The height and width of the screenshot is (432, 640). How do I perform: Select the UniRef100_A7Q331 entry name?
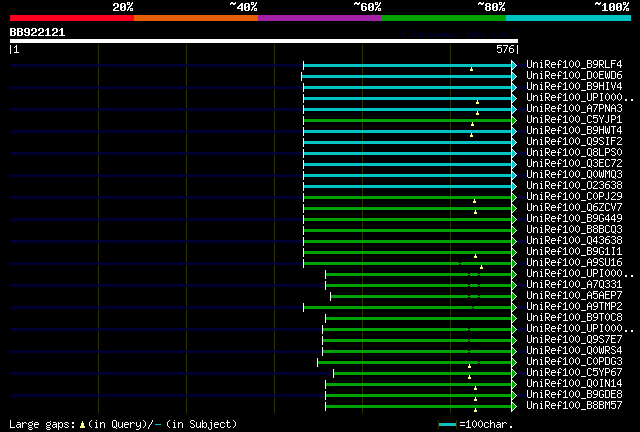(574, 285)
